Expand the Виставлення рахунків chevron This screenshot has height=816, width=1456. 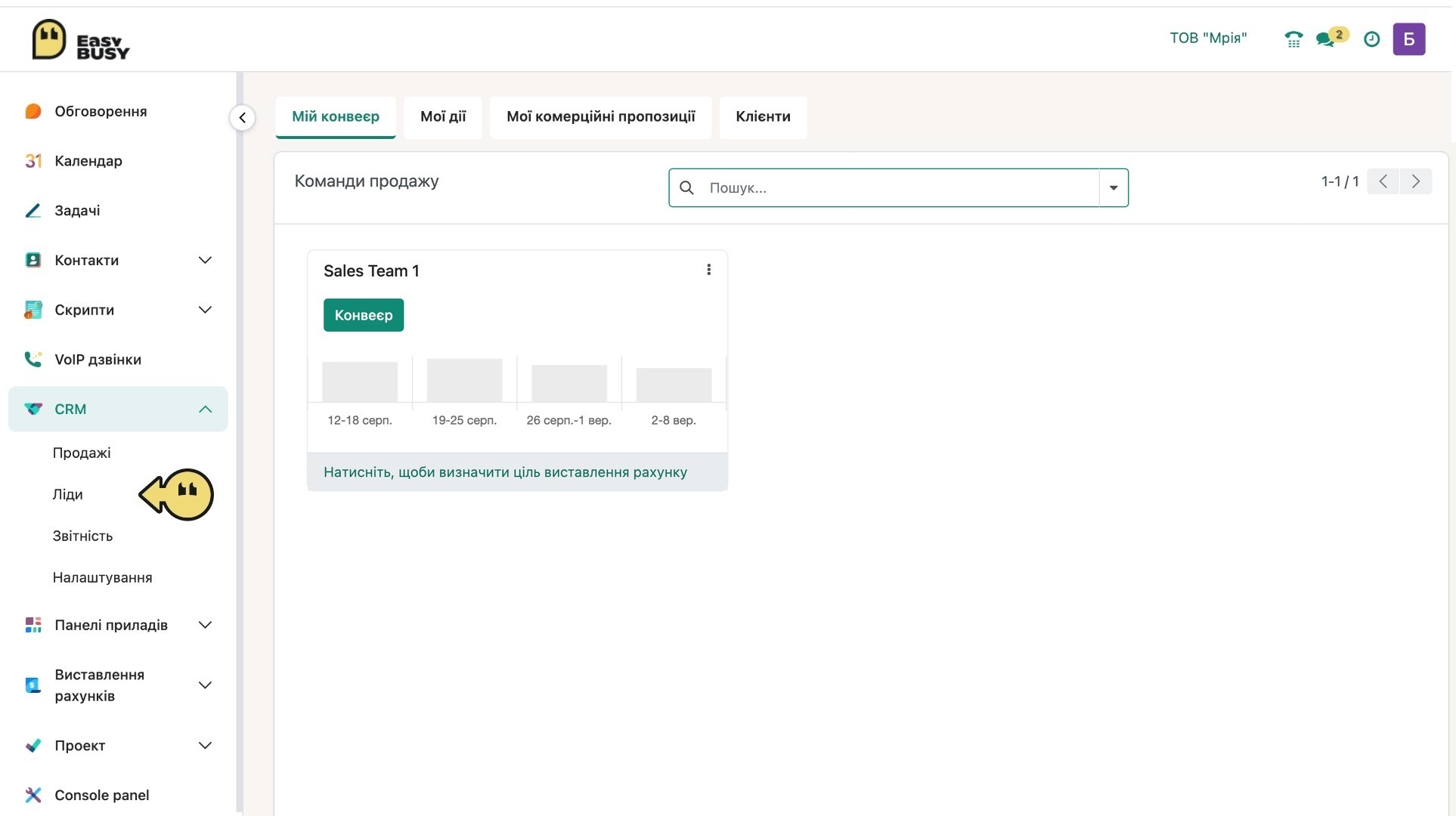click(205, 685)
